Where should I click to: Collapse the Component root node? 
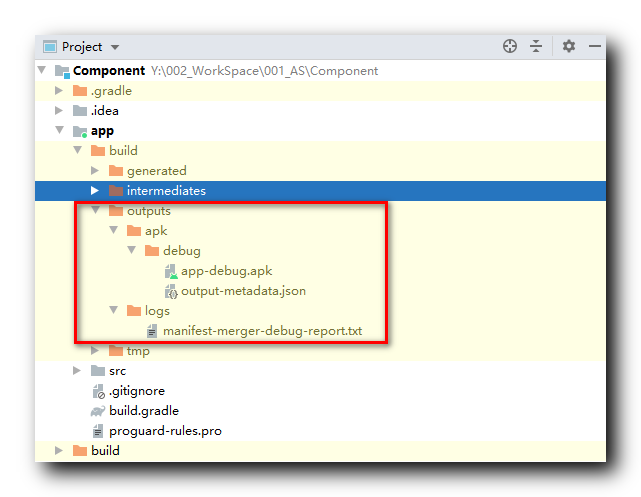41,70
